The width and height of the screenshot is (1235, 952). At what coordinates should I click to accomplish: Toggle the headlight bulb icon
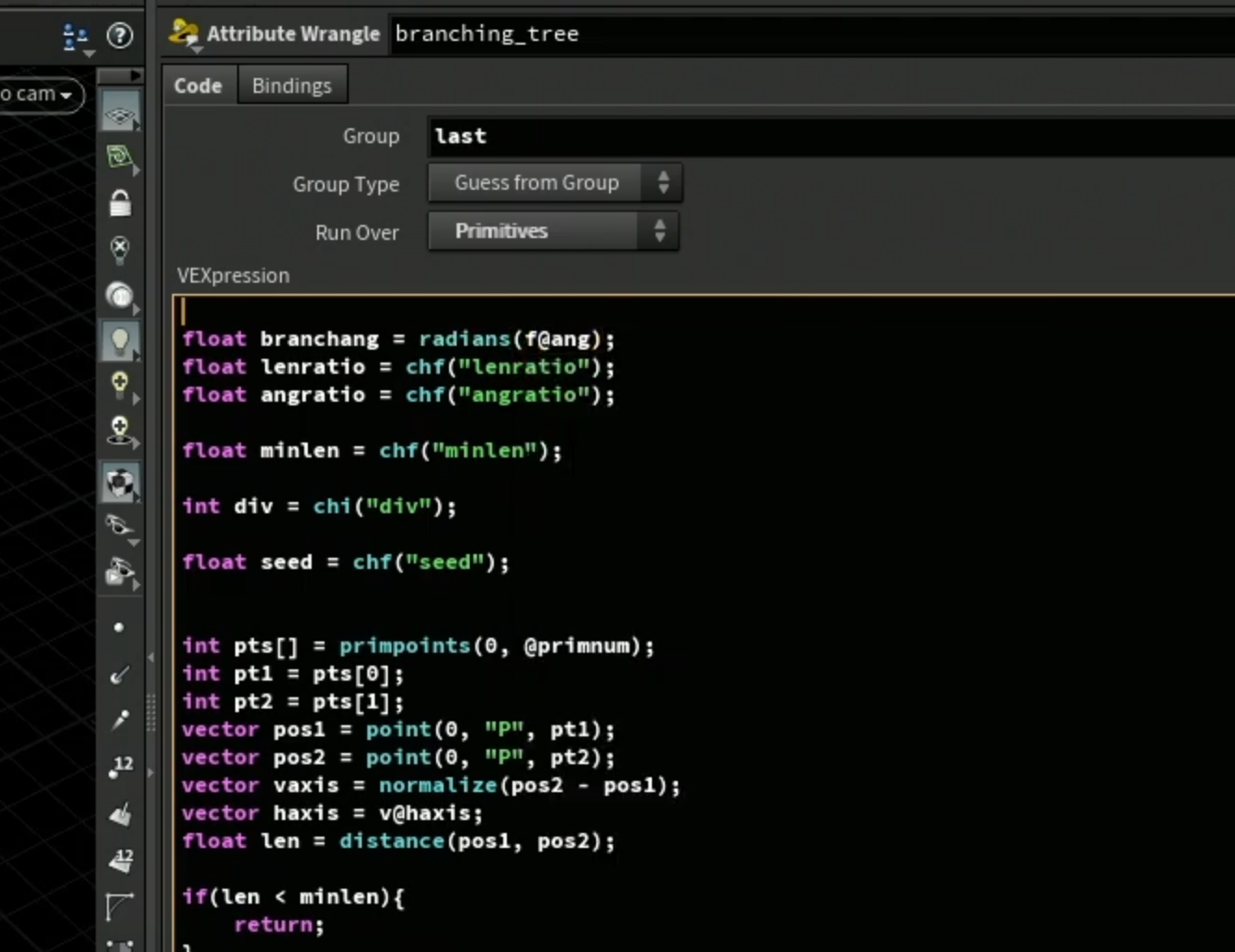coord(120,296)
